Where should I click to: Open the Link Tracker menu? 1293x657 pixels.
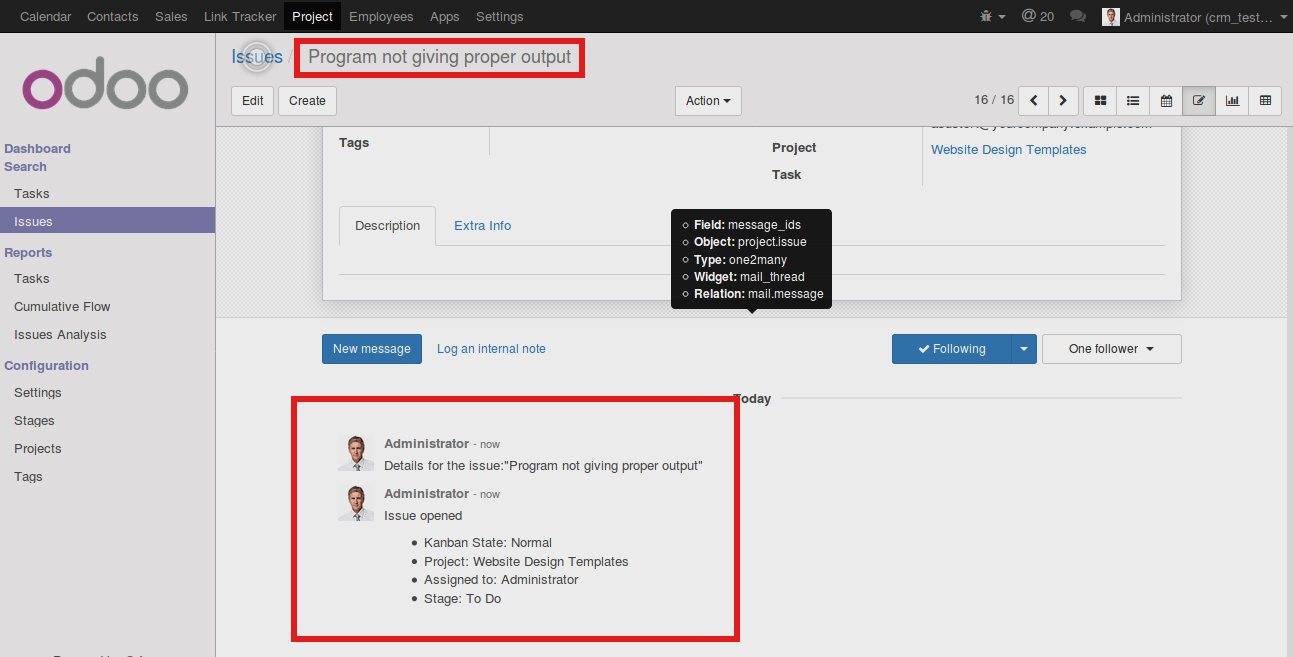coord(240,16)
